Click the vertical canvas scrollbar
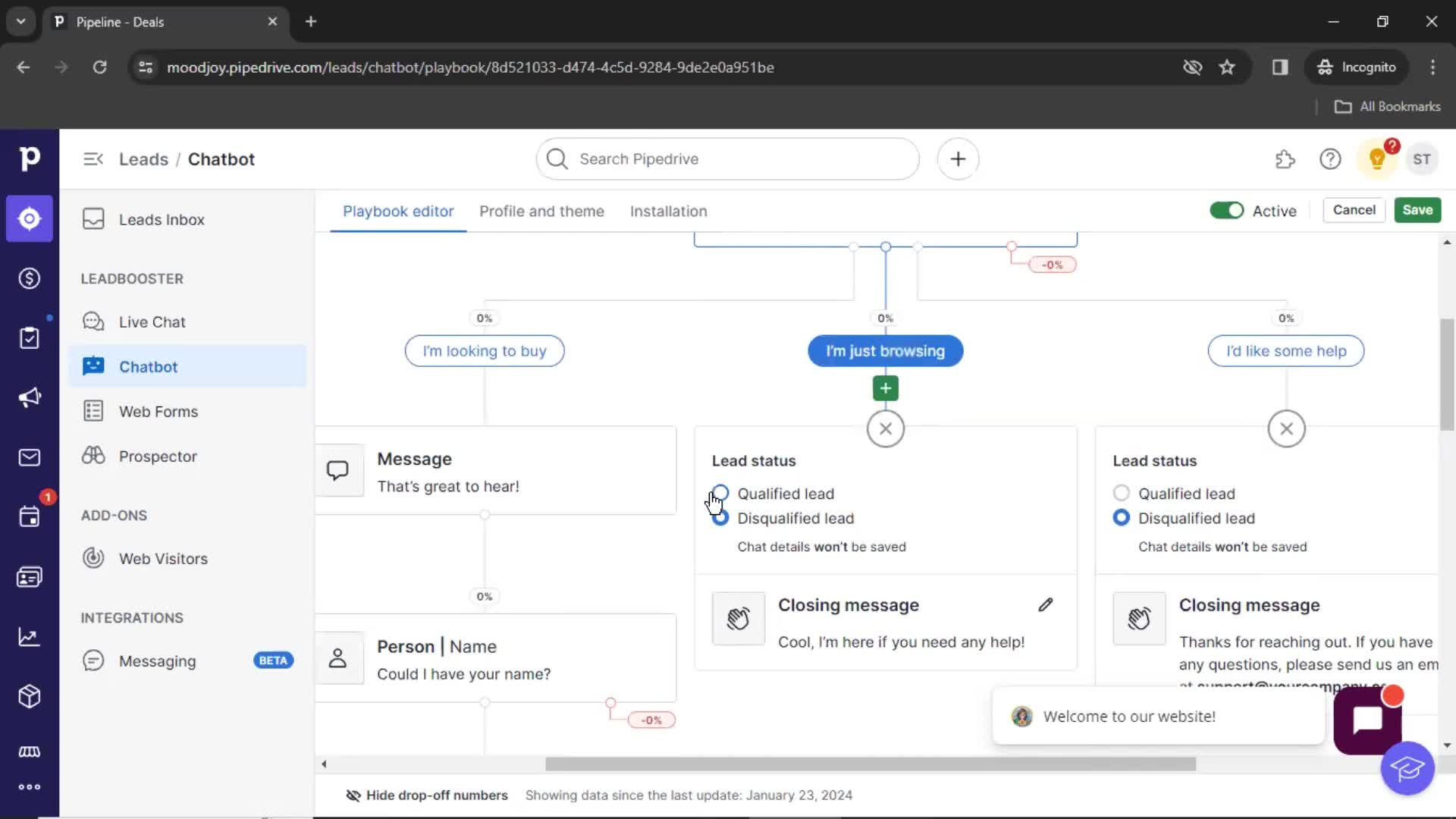The height and width of the screenshot is (819, 1456). coord(1447,375)
